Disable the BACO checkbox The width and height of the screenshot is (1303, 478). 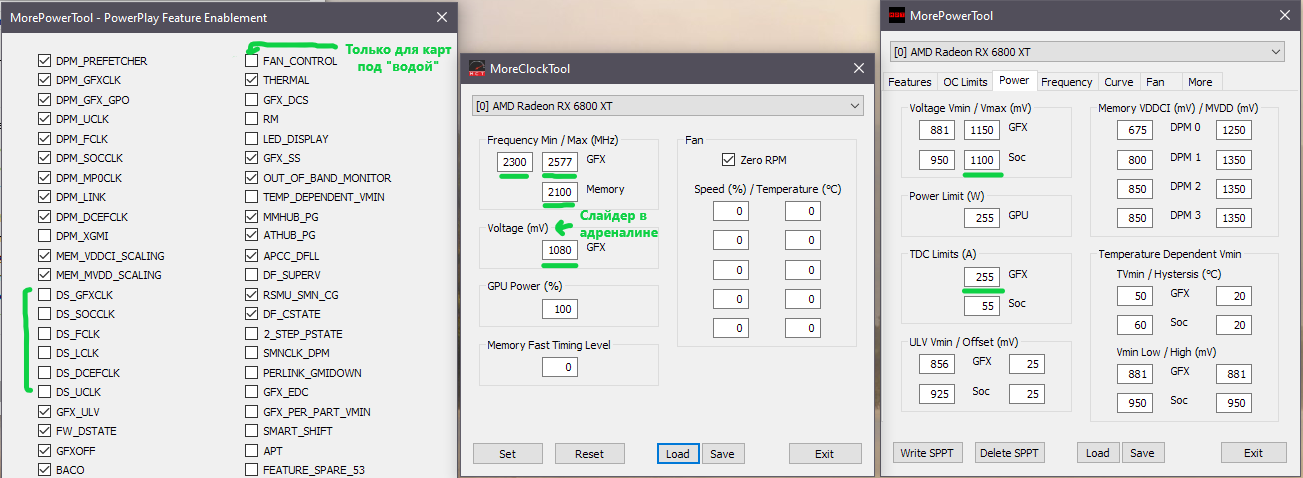click(43, 470)
